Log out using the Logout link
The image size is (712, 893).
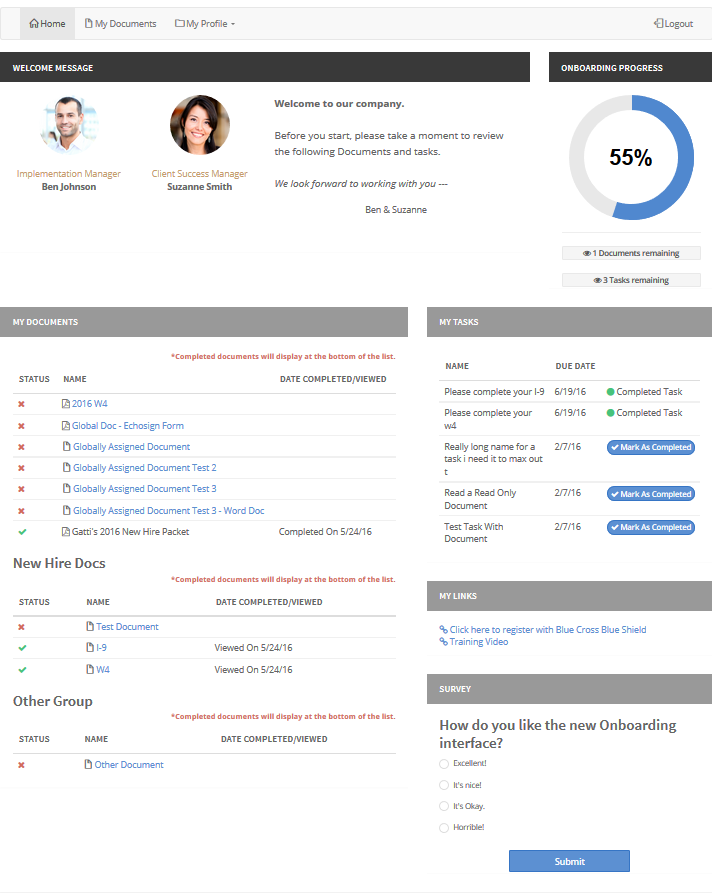[x=673, y=23]
